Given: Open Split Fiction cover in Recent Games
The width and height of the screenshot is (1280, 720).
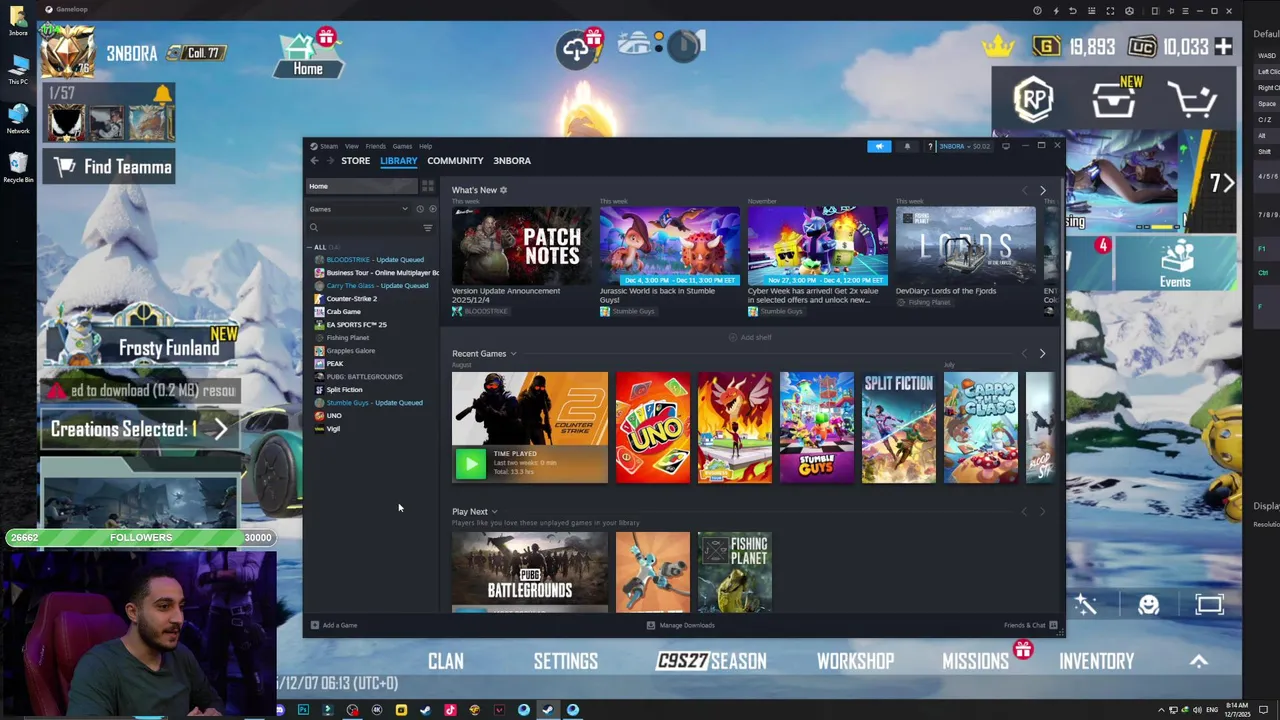Looking at the screenshot, I should (899, 427).
